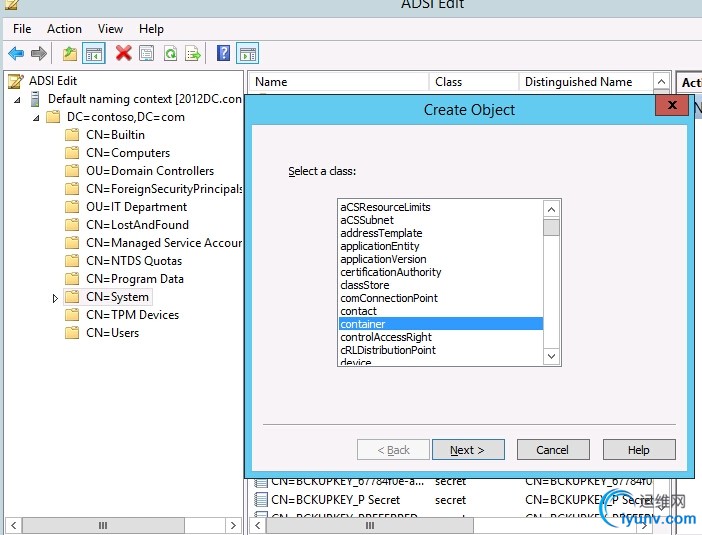Select CN=Users in the tree
The image size is (702, 535).
pyautogui.click(x=112, y=333)
